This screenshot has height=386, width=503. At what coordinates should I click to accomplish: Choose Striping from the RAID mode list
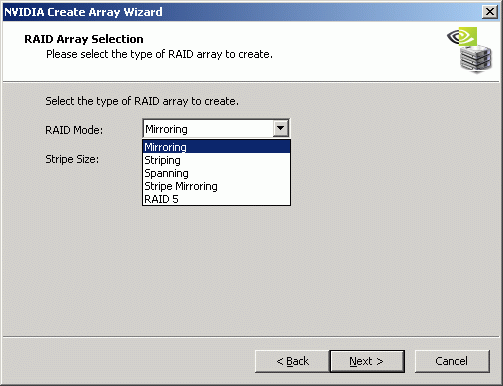tap(216, 160)
